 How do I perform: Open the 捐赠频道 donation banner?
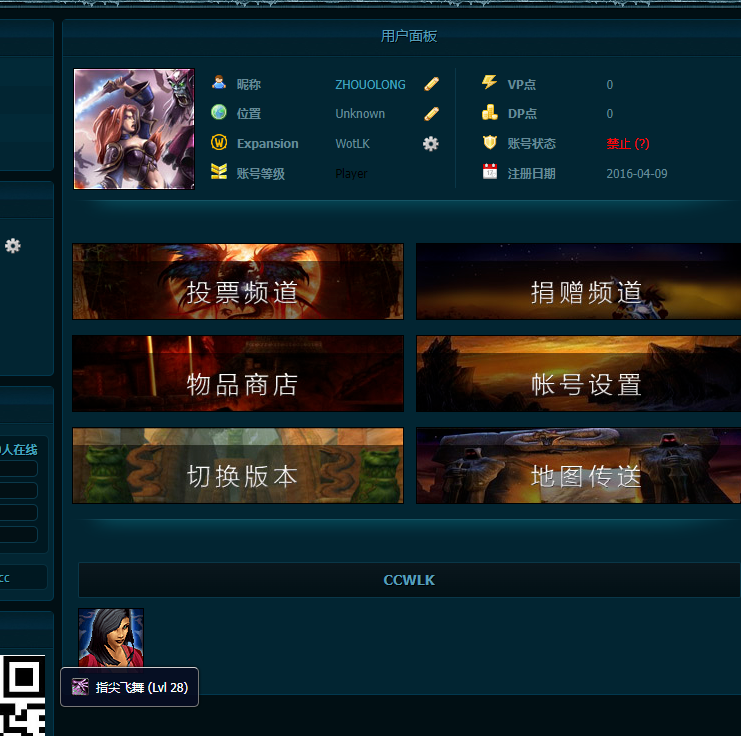[578, 282]
